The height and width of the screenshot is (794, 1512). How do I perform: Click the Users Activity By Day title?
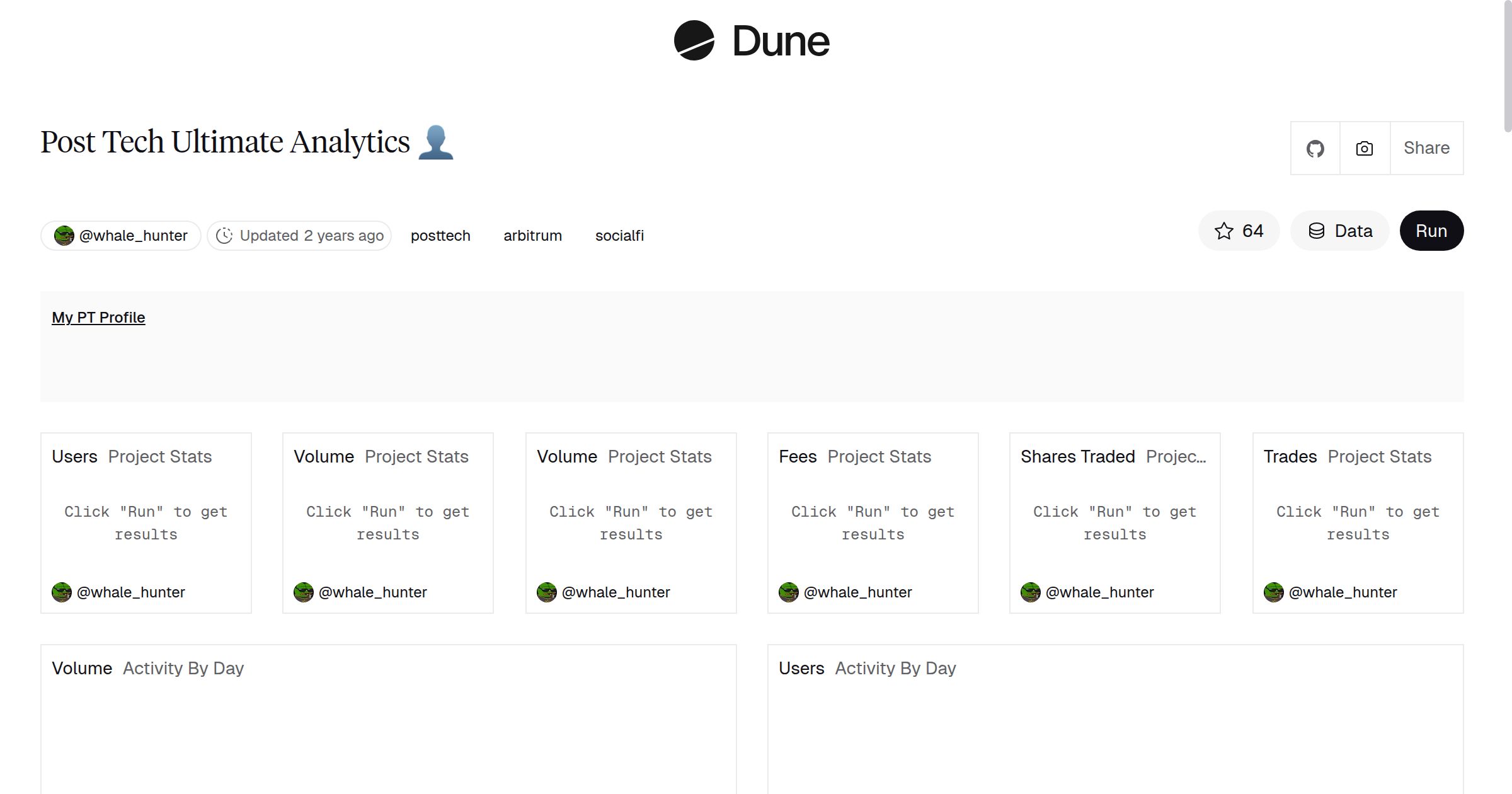click(x=801, y=668)
